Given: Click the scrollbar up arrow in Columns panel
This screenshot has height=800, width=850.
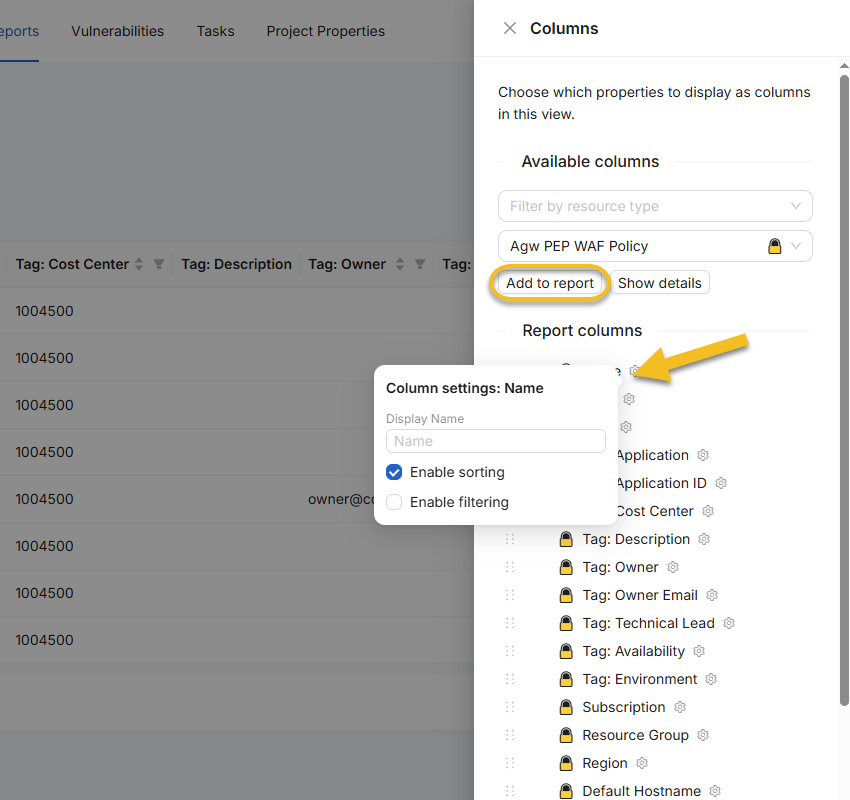Looking at the screenshot, I should (844, 66).
